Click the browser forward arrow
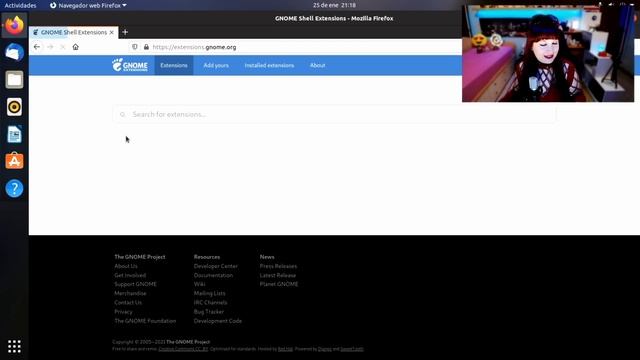 click(x=50, y=47)
